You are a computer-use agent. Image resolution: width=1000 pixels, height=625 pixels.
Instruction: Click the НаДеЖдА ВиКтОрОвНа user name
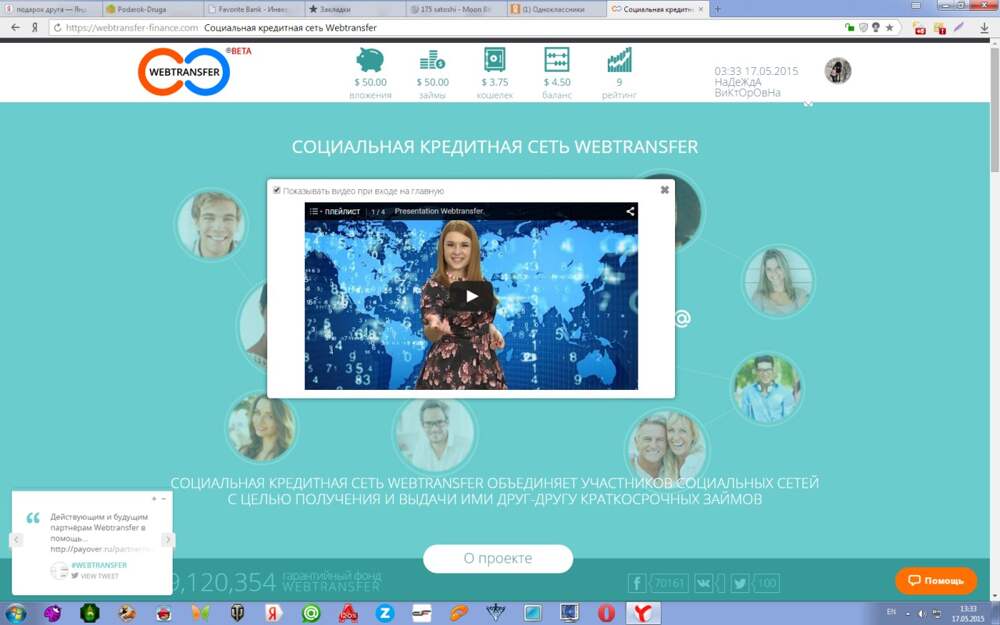(747, 87)
